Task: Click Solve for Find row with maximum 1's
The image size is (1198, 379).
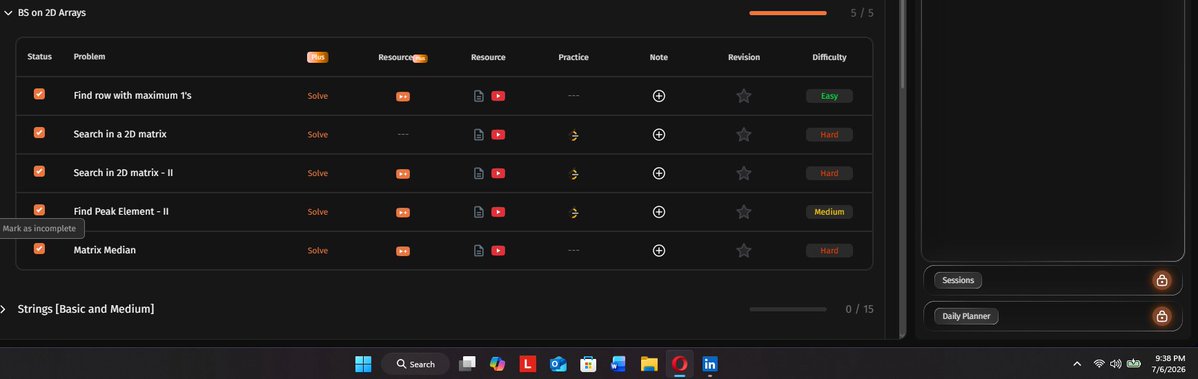Action: [318, 96]
